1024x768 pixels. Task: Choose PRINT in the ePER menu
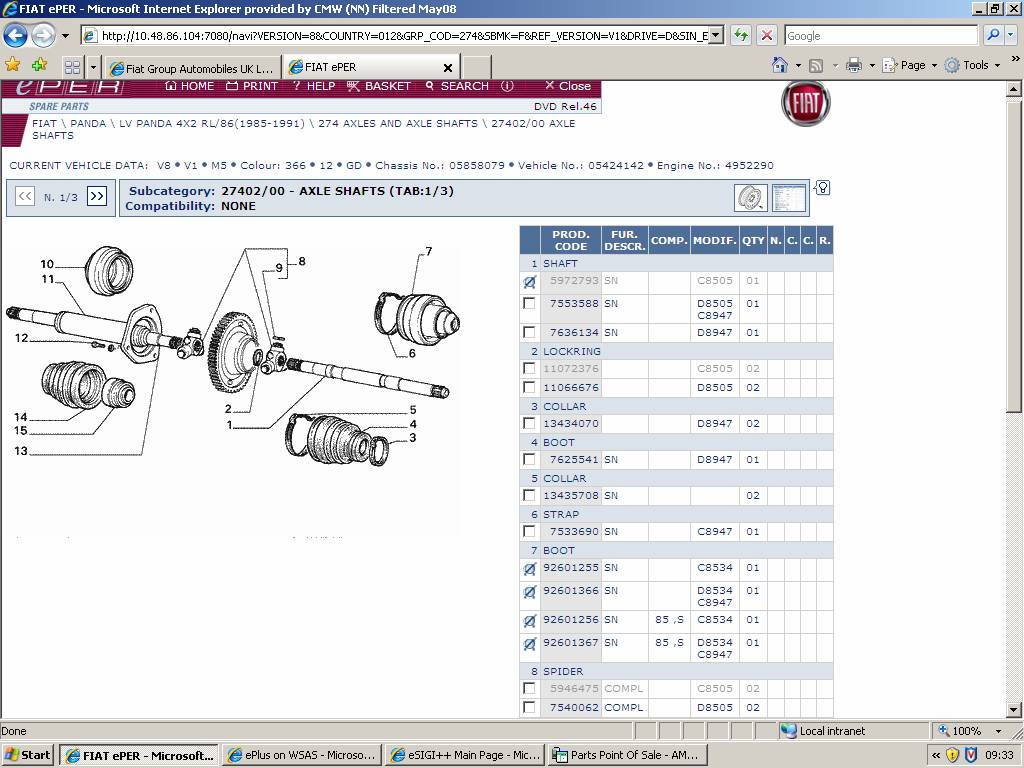click(x=252, y=86)
